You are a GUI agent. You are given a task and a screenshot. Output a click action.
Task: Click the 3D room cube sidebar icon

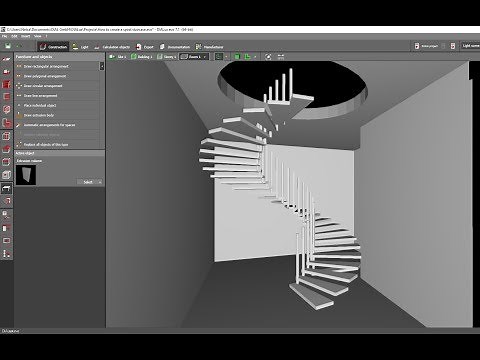[x=6, y=175]
